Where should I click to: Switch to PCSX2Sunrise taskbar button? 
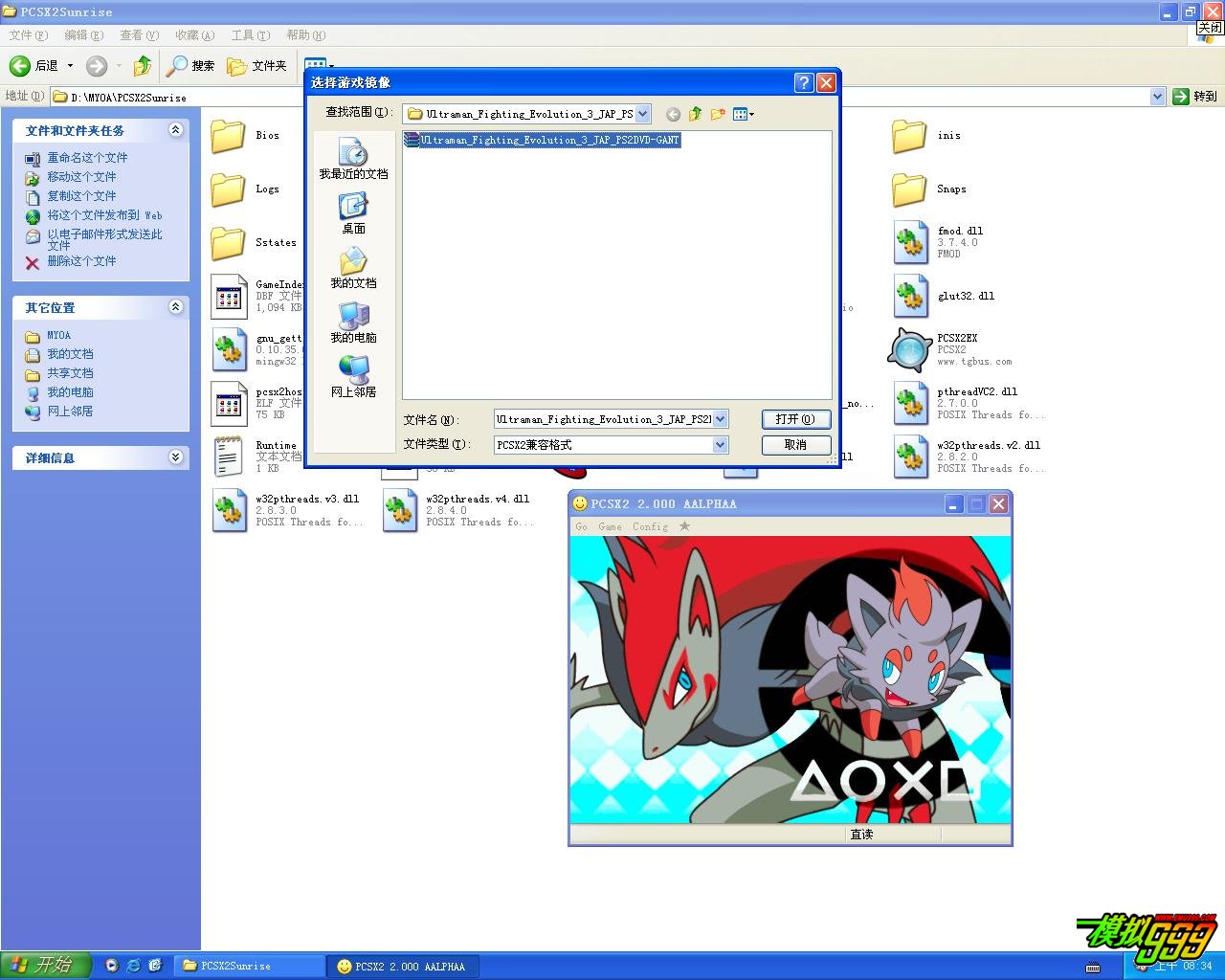click(x=249, y=967)
